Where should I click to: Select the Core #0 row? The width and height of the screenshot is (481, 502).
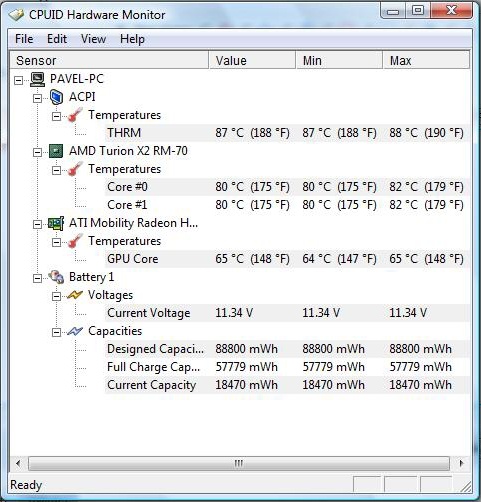287,187
